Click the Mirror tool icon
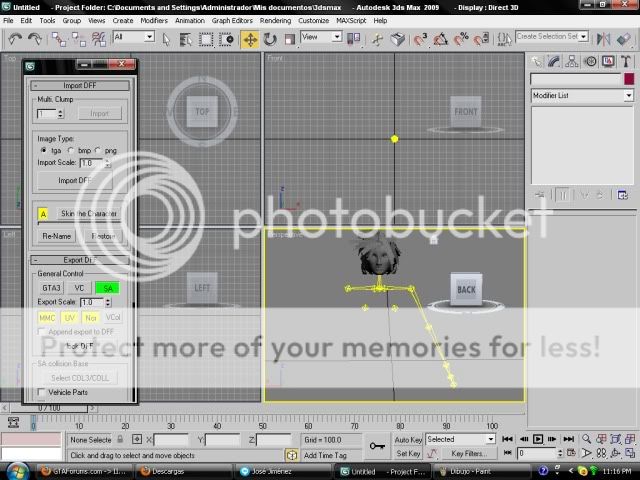 click(x=603, y=38)
